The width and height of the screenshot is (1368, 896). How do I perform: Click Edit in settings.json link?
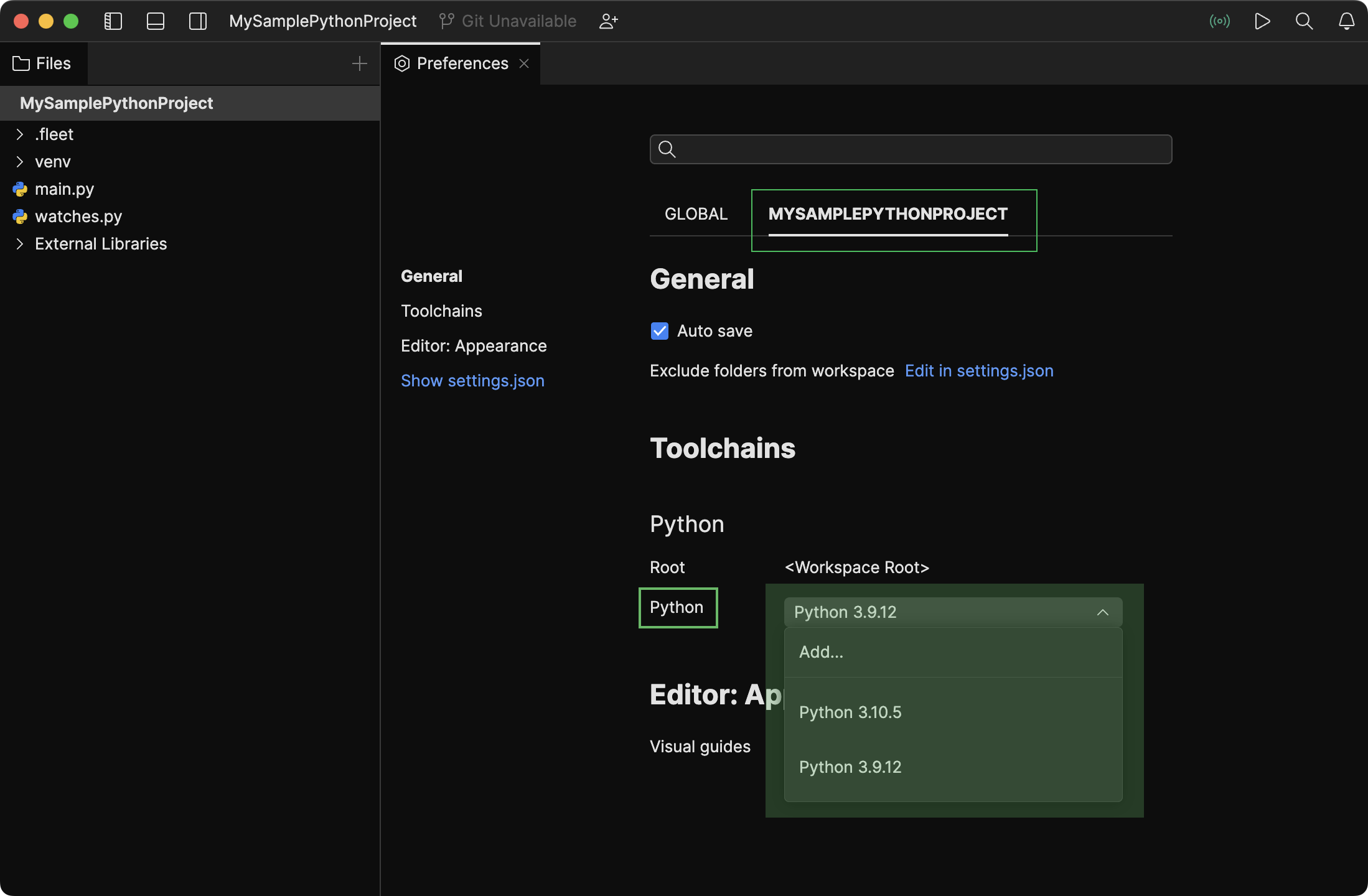coord(979,370)
